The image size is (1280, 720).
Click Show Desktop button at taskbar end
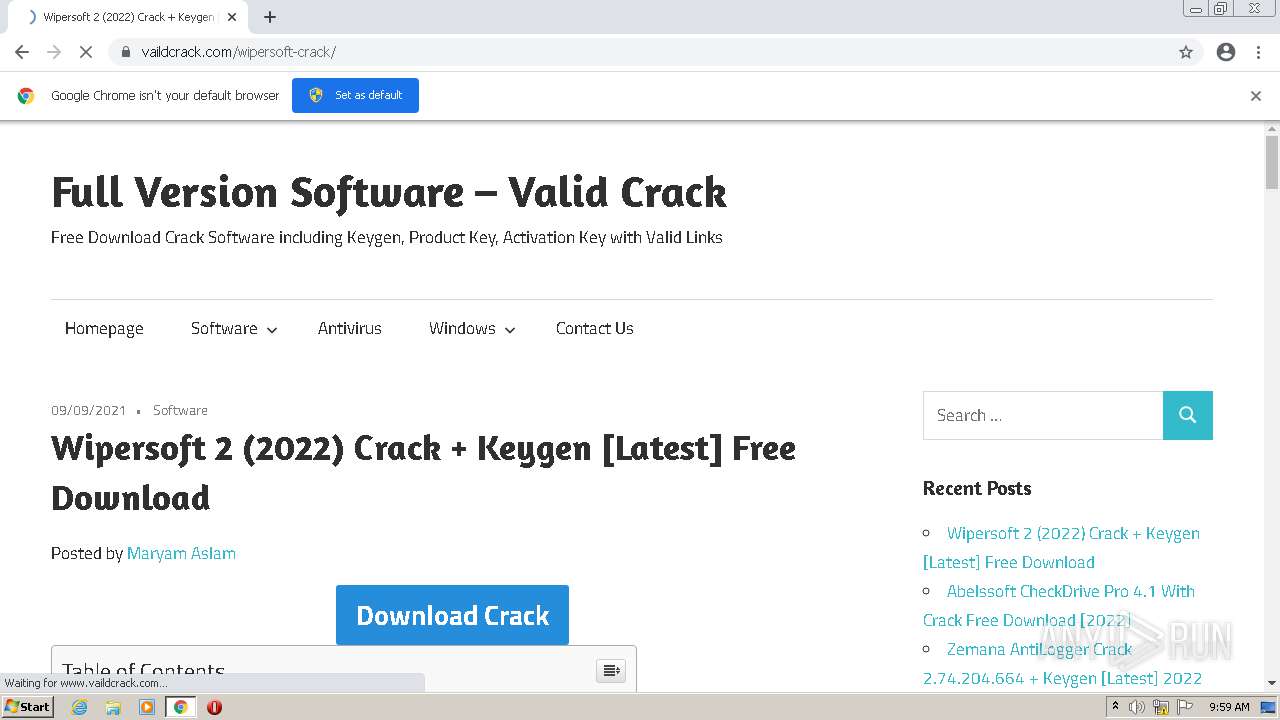point(1269,707)
